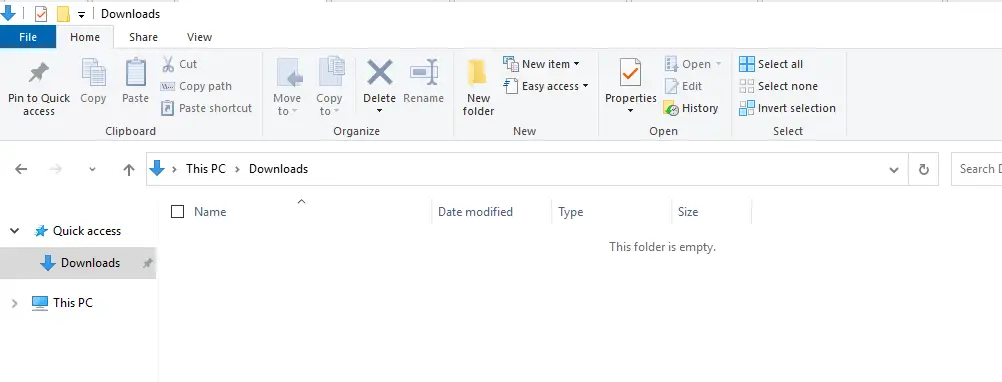Image resolution: width=1002 pixels, height=382 pixels.
Task: Click Downloads in address breadcrumb
Action: 279,169
